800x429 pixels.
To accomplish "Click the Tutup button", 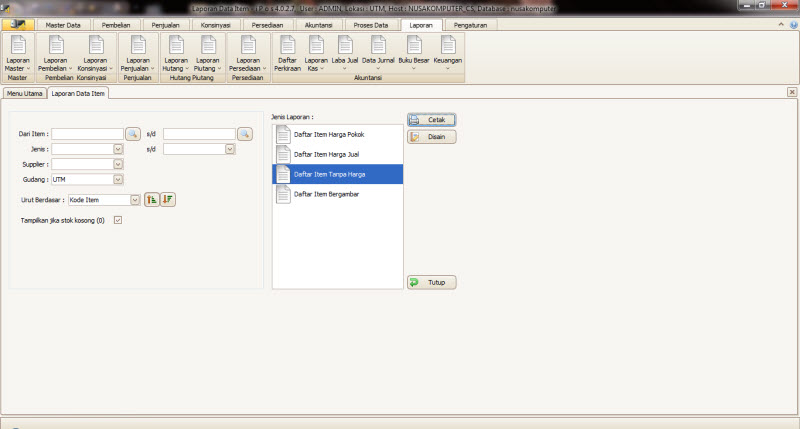I will tap(432, 282).
